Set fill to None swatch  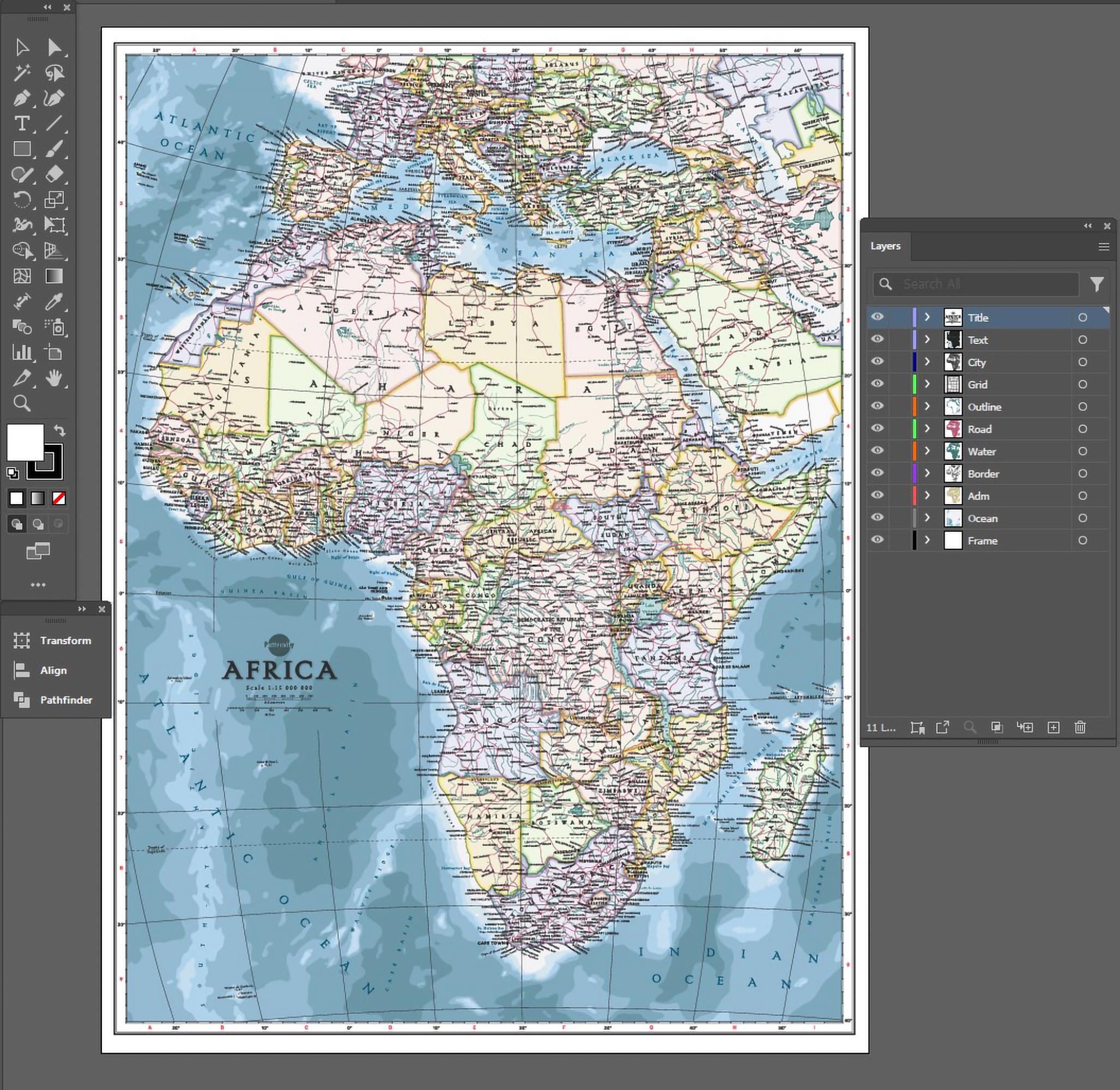pos(58,499)
